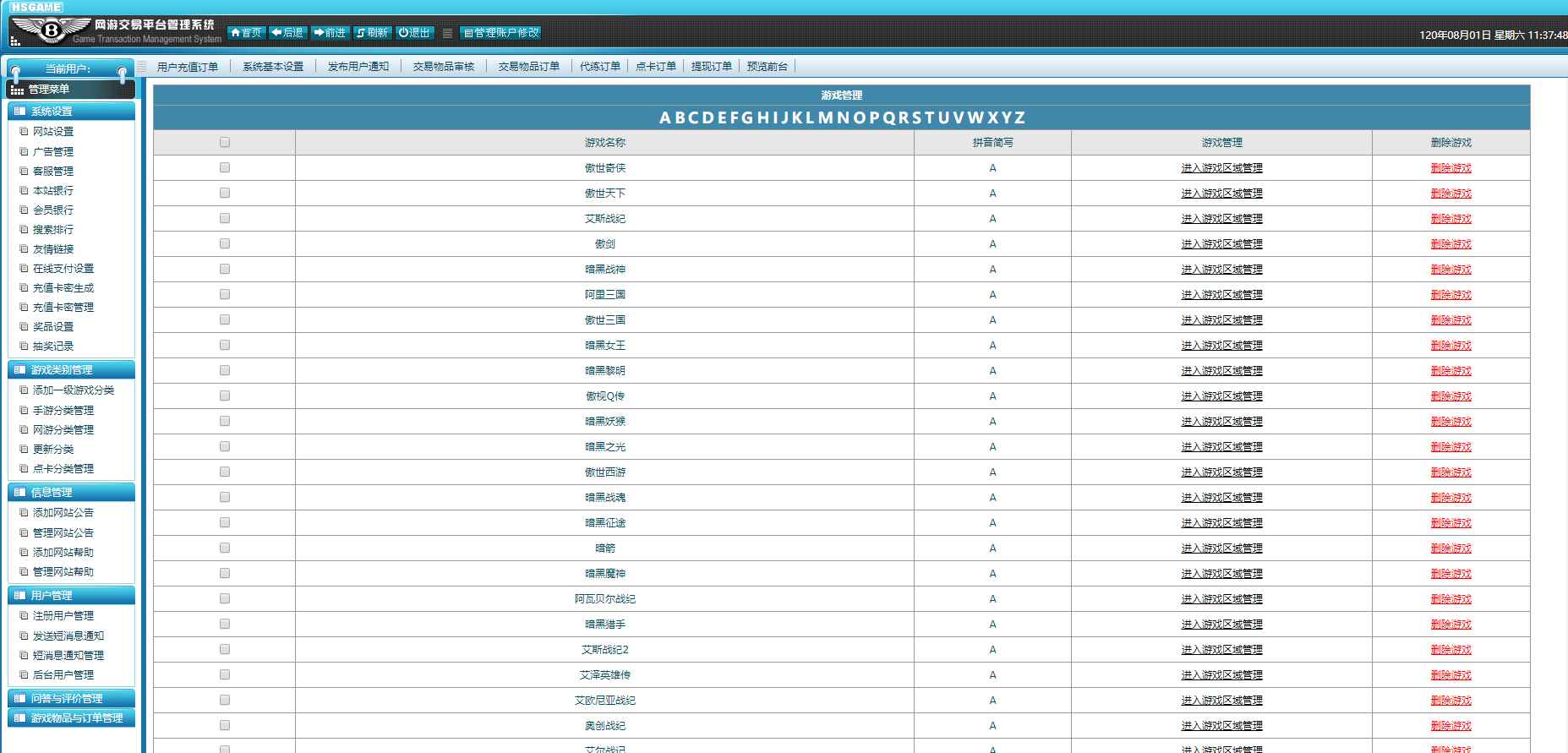Click 删除游戏 for 艾斯战纪
This screenshot has height=753, width=1568.
(x=1451, y=219)
